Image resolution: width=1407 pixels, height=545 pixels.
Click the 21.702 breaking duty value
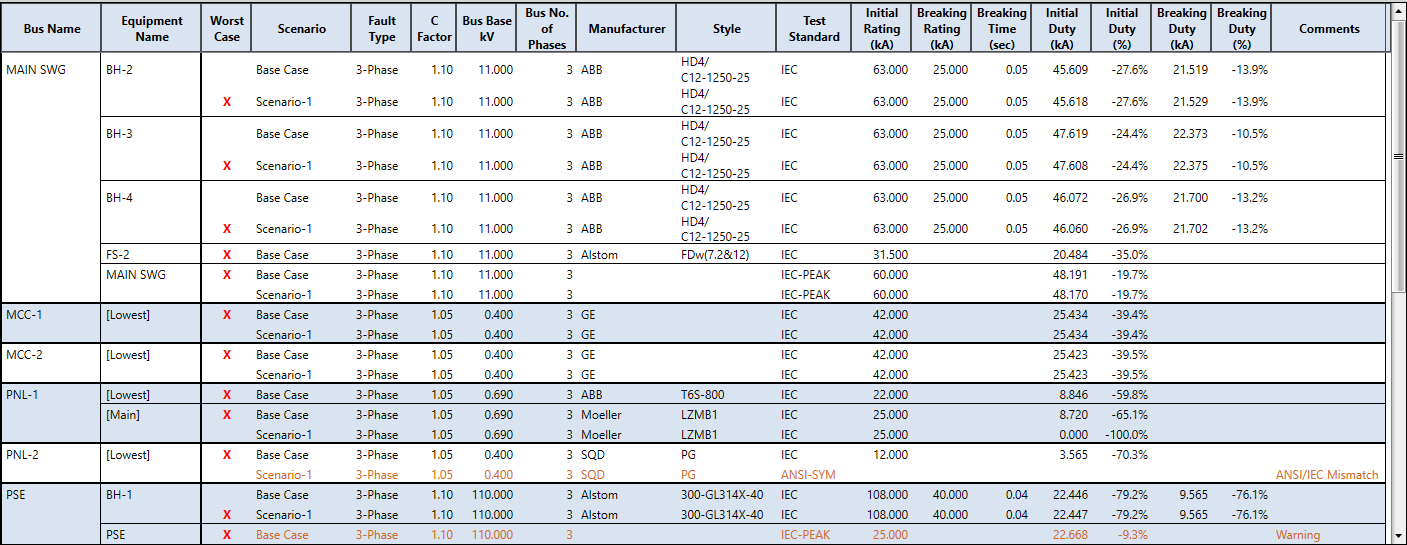(1190, 229)
